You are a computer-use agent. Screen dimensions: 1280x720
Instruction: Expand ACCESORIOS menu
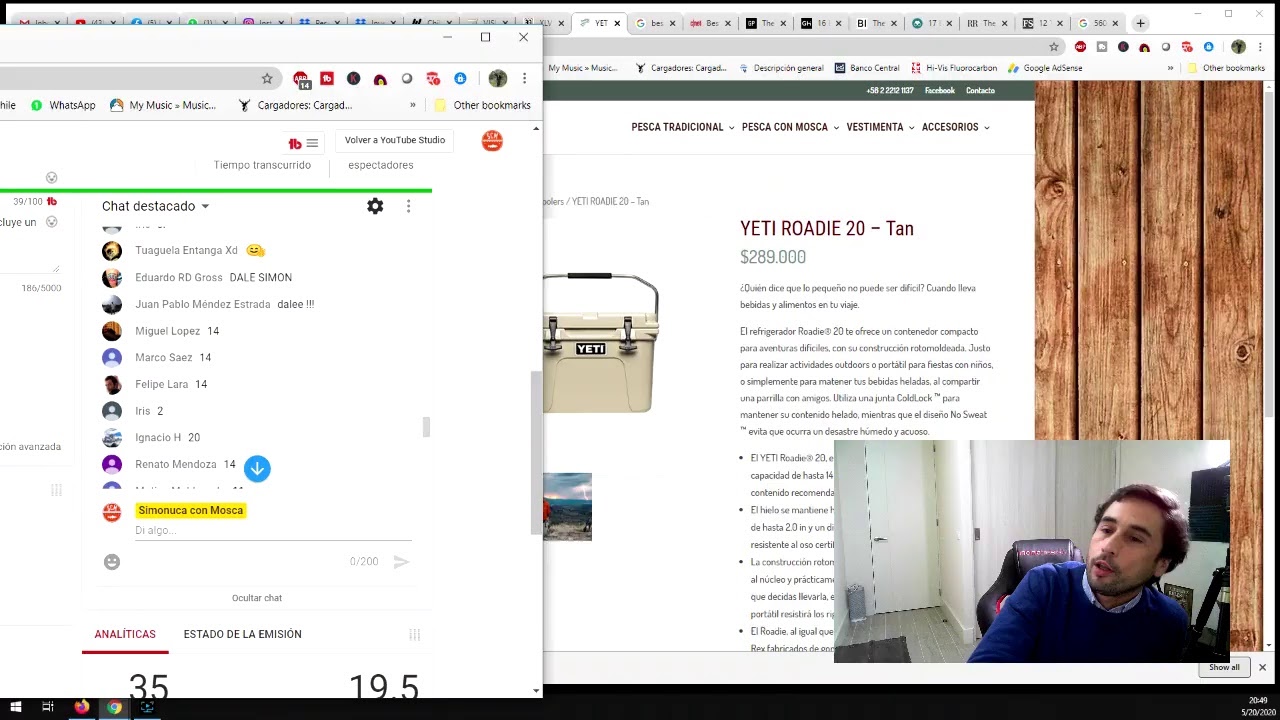[955, 127]
